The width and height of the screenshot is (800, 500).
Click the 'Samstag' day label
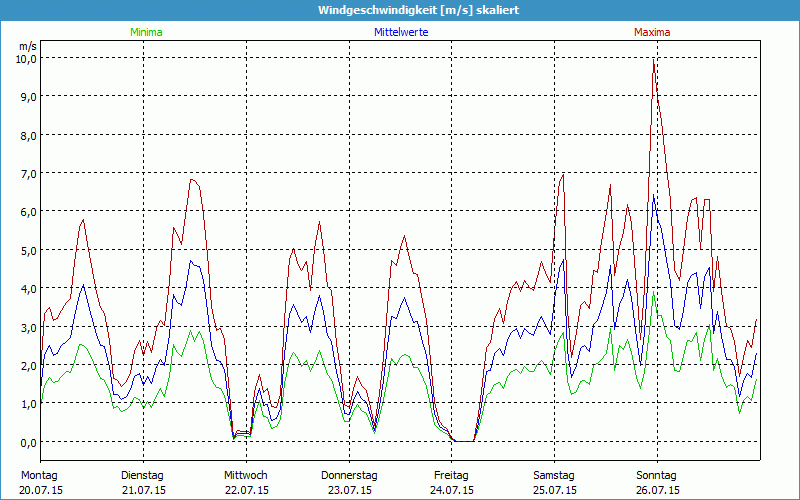click(x=554, y=476)
